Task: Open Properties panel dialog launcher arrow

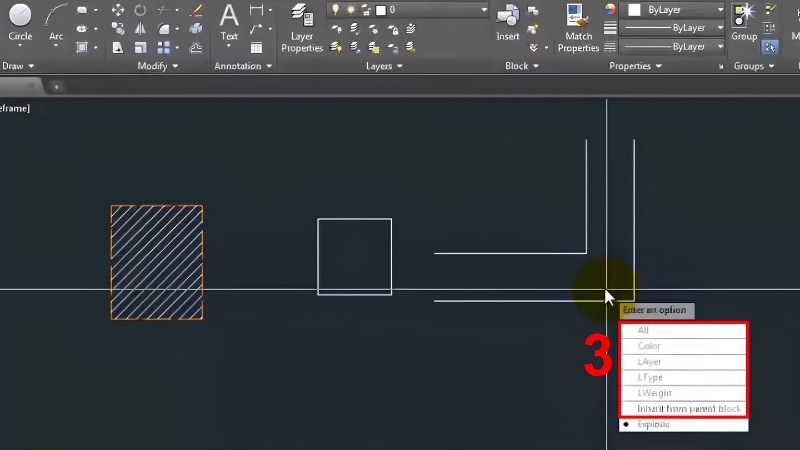Action: [x=721, y=66]
